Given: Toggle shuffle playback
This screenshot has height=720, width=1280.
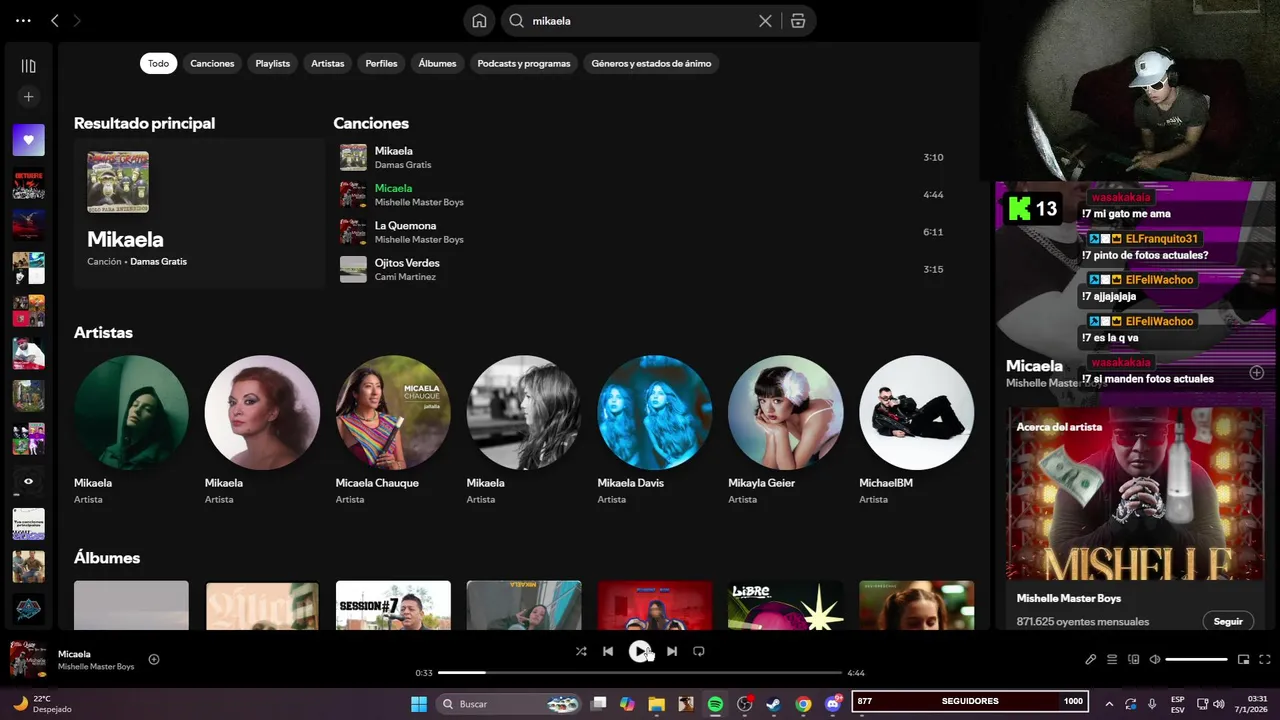Looking at the screenshot, I should pyautogui.click(x=581, y=651).
